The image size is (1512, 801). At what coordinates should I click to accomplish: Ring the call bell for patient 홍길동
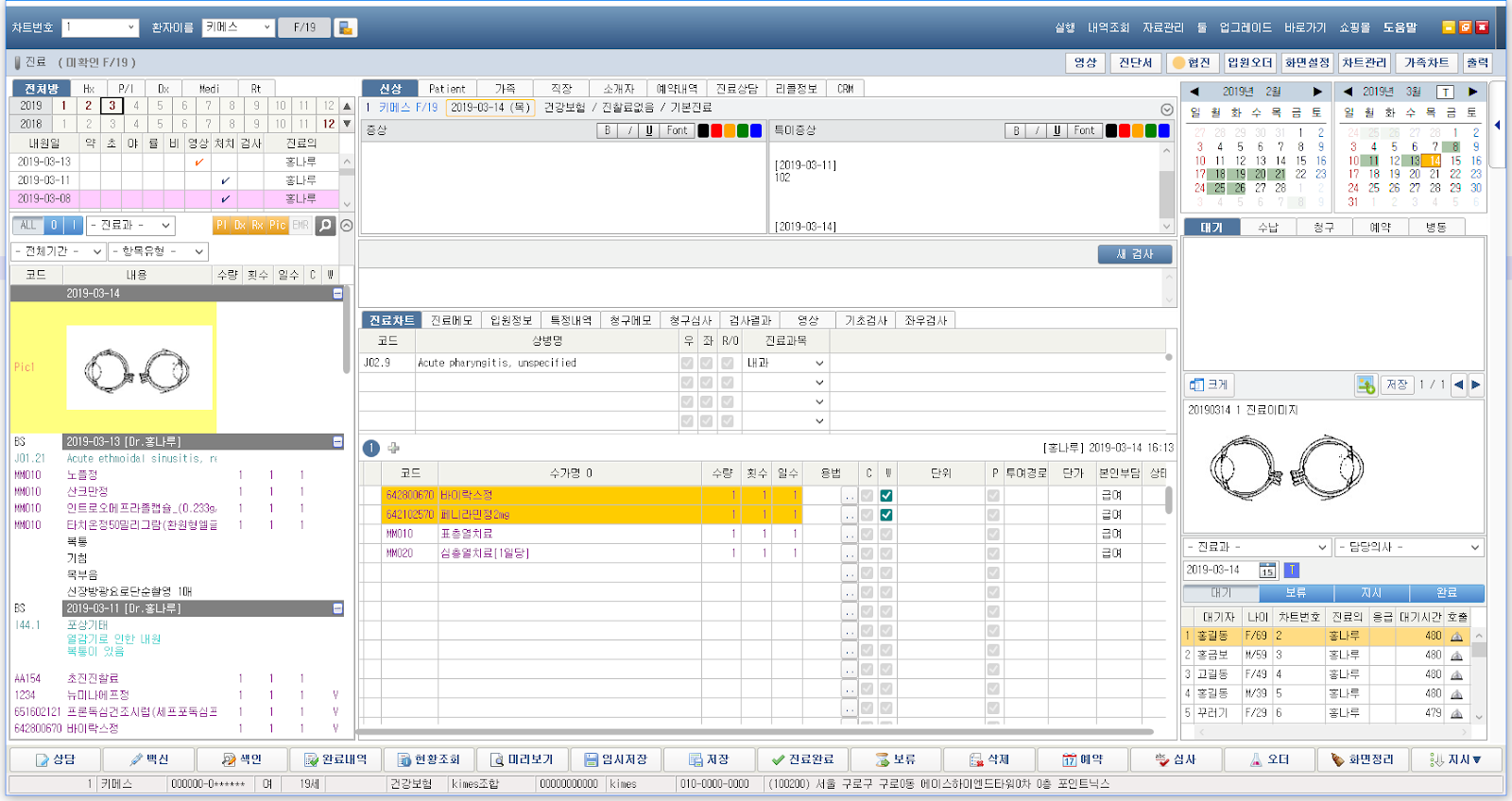coord(1456,637)
